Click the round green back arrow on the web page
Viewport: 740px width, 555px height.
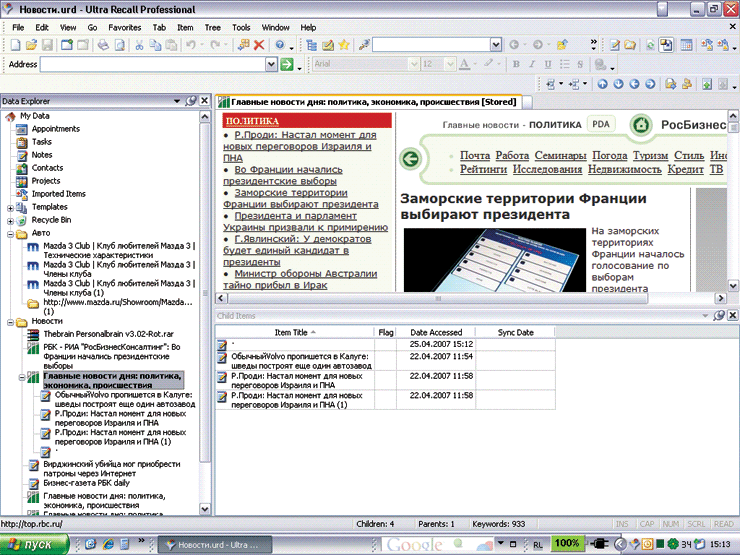pyautogui.click(x=410, y=159)
